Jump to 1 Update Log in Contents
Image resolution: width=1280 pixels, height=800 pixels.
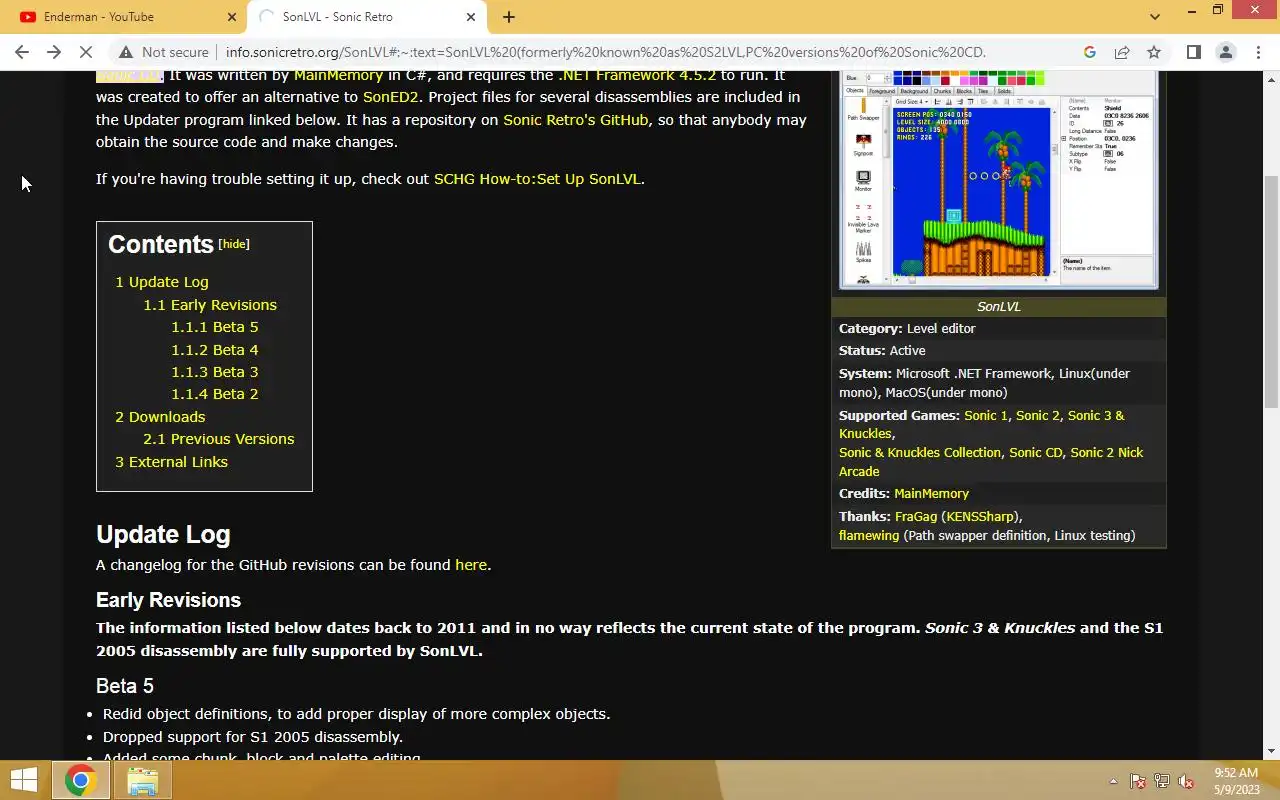162,282
